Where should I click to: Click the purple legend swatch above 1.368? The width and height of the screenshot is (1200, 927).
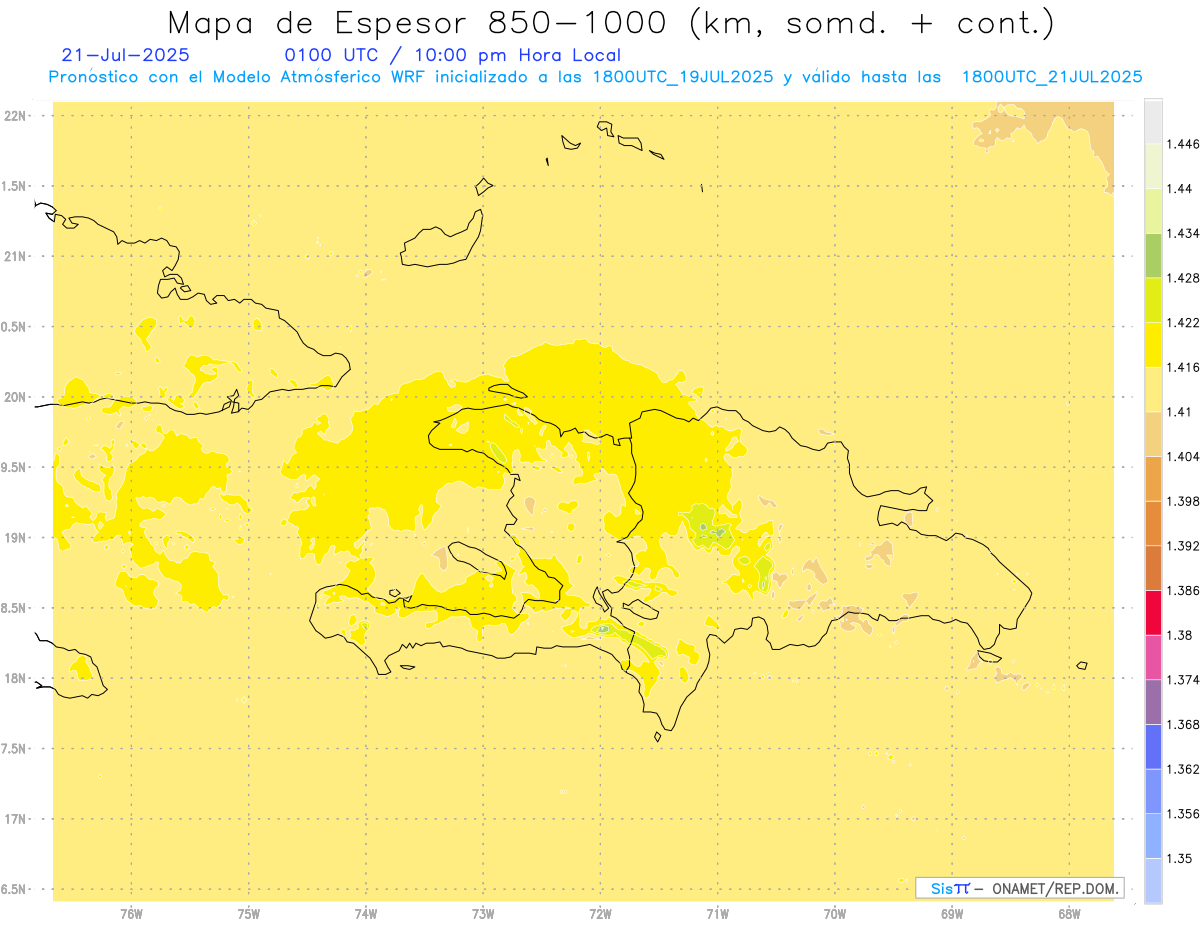pyautogui.click(x=1153, y=702)
